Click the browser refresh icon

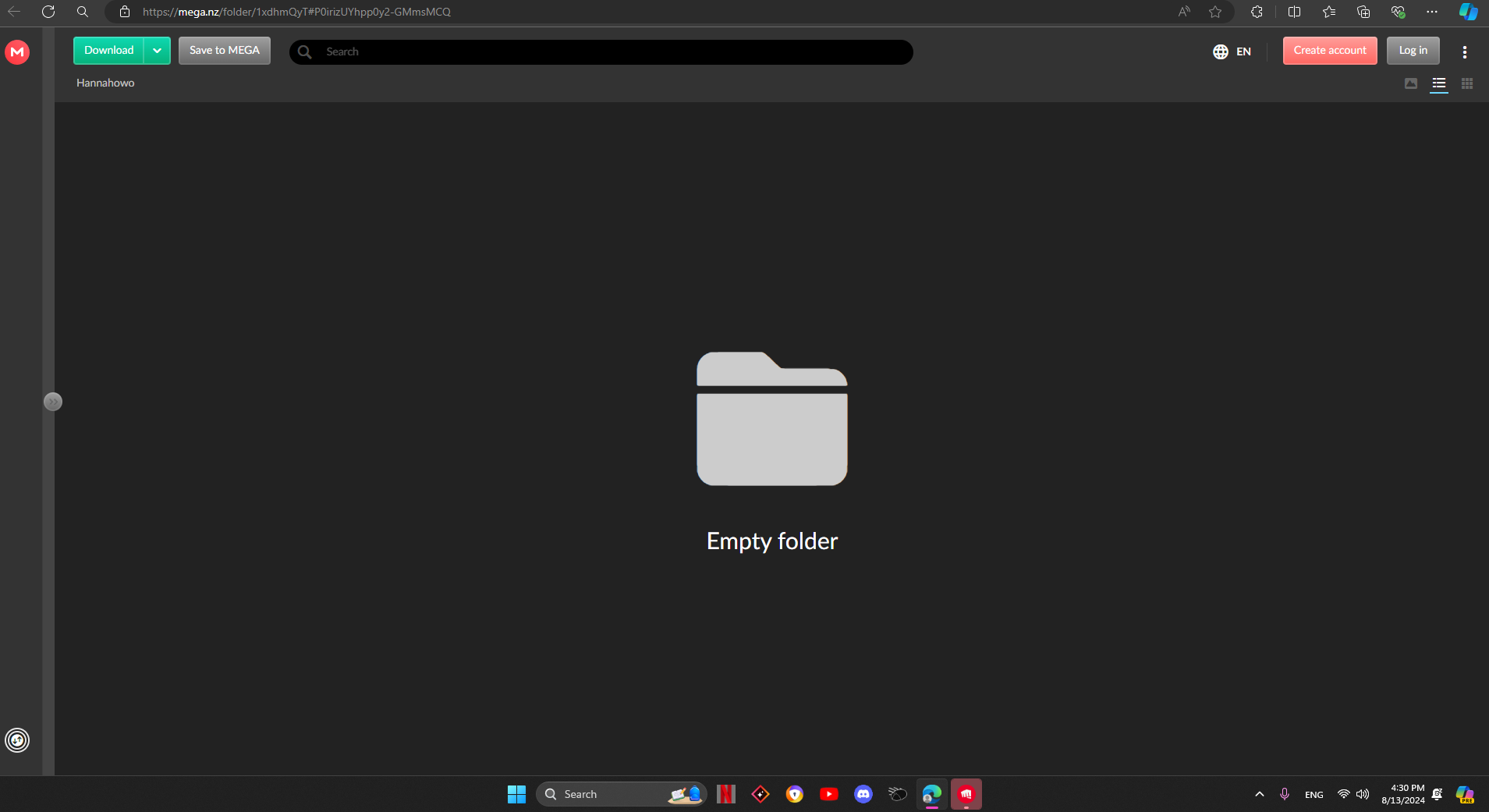coord(48,12)
